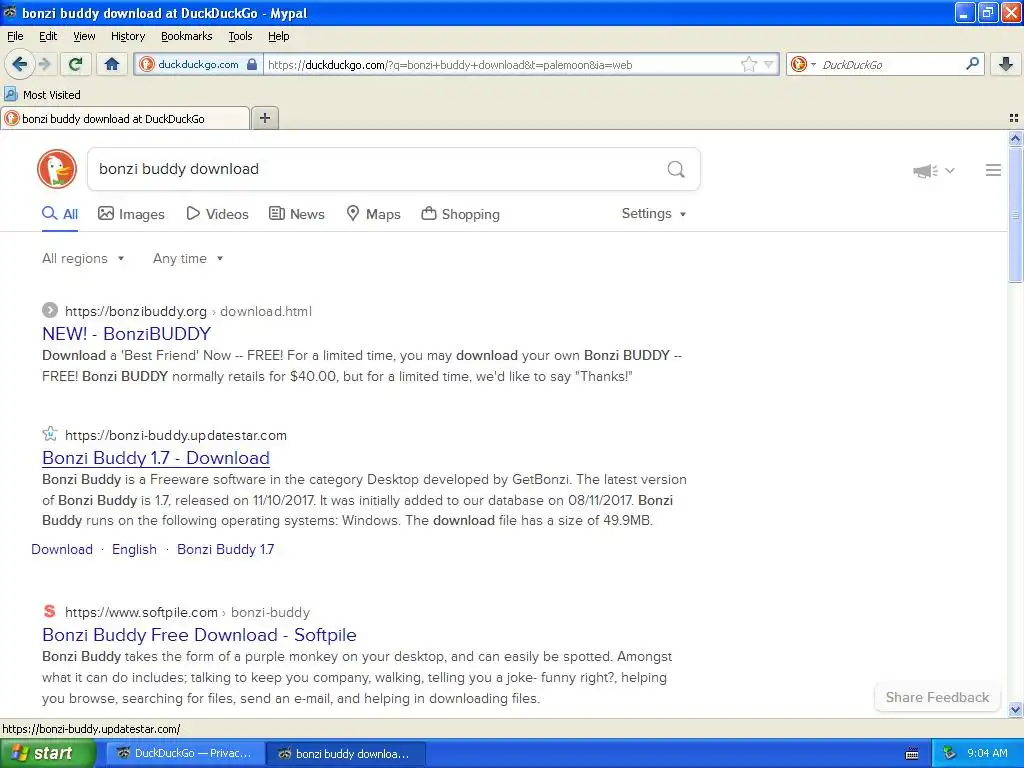1024x768 pixels.
Task: Open the DuckDuckGo hamburger menu
Action: tap(993, 170)
